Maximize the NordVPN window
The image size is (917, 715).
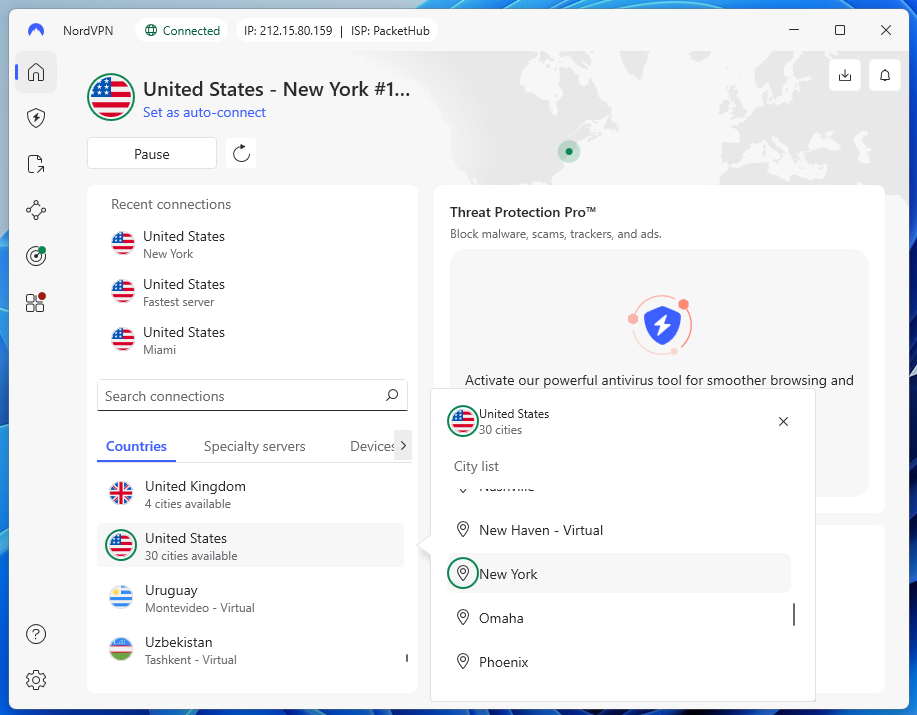pos(840,30)
